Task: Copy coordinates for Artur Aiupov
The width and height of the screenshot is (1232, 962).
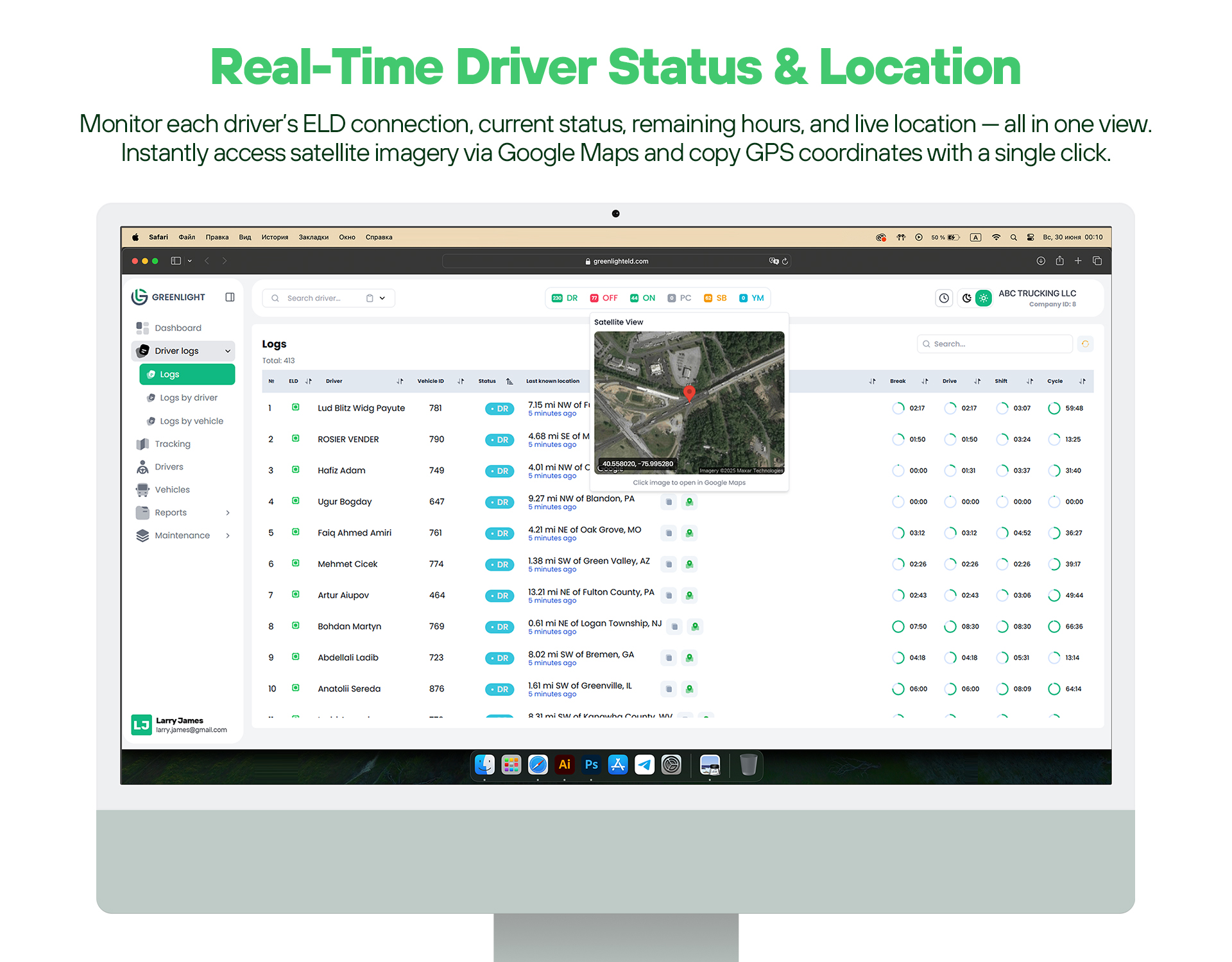Action: tap(669, 595)
